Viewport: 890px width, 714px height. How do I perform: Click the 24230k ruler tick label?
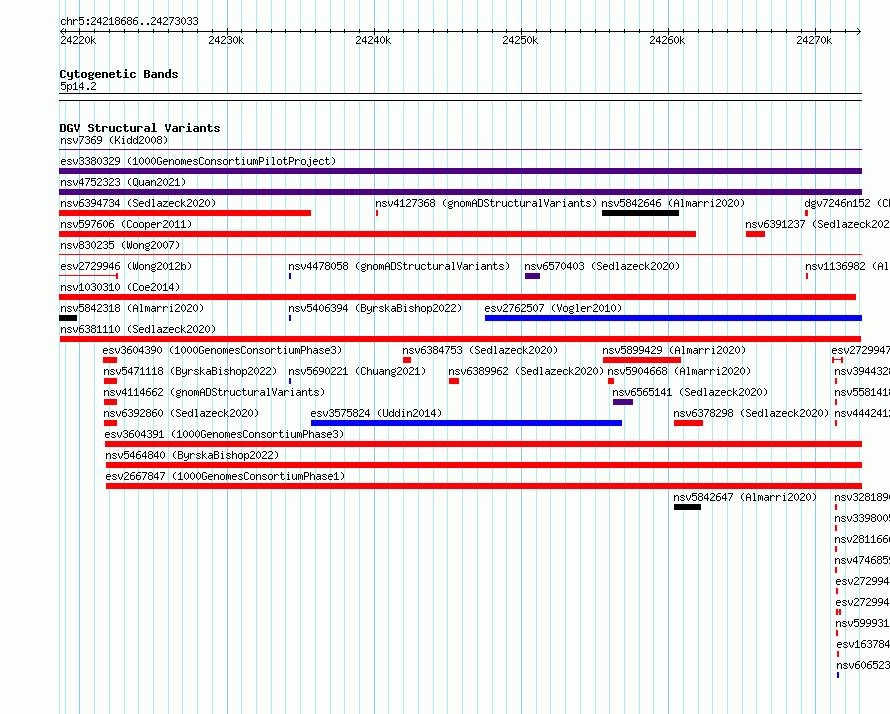coord(226,40)
